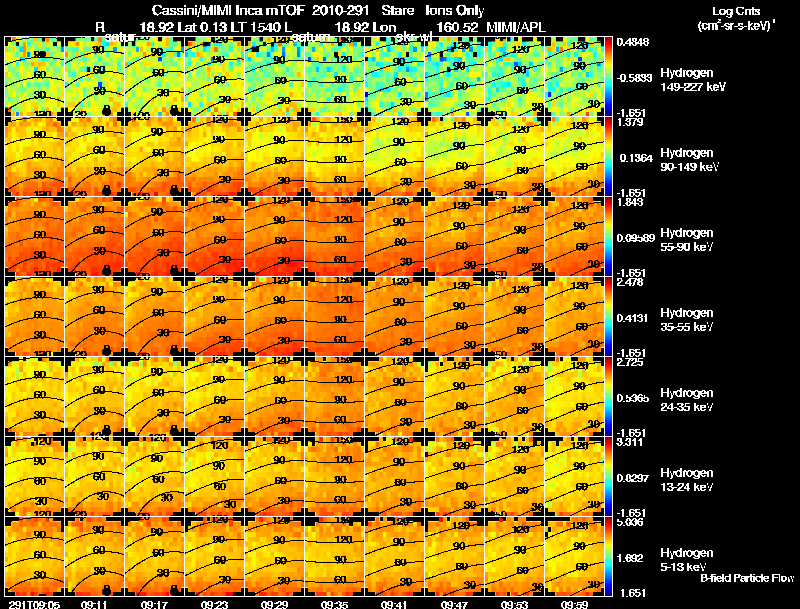Click the color bar for Hydrogen 149-227 keV

pos(608,77)
